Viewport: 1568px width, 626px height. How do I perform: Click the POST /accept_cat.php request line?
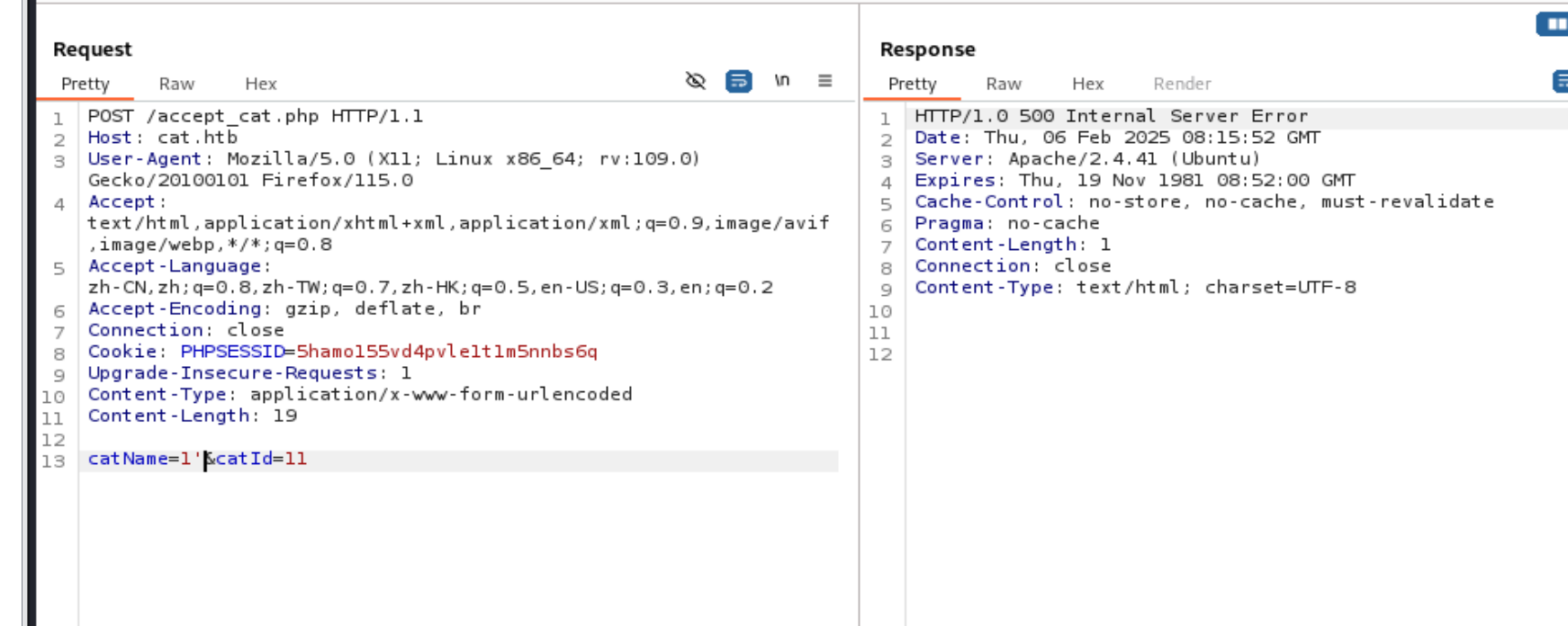[x=255, y=116]
